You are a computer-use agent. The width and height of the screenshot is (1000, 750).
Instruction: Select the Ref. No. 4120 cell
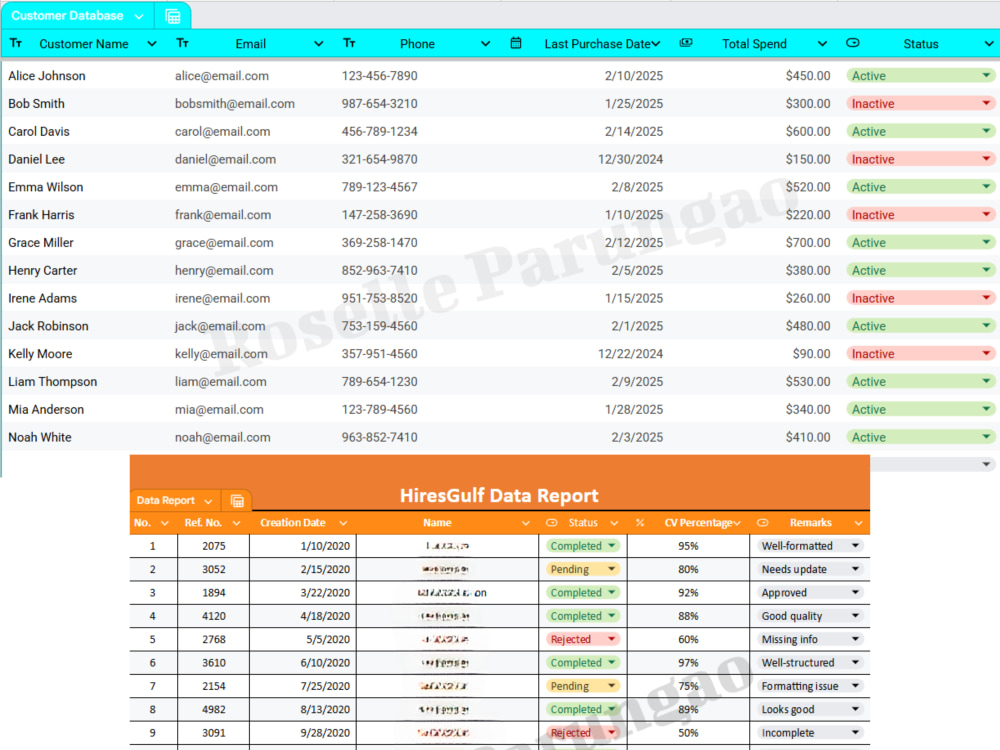coord(214,616)
